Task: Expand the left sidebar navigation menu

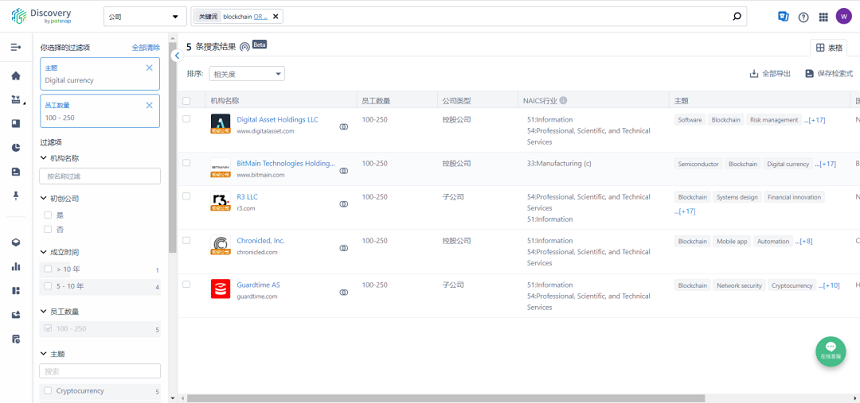Action: pos(16,47)
